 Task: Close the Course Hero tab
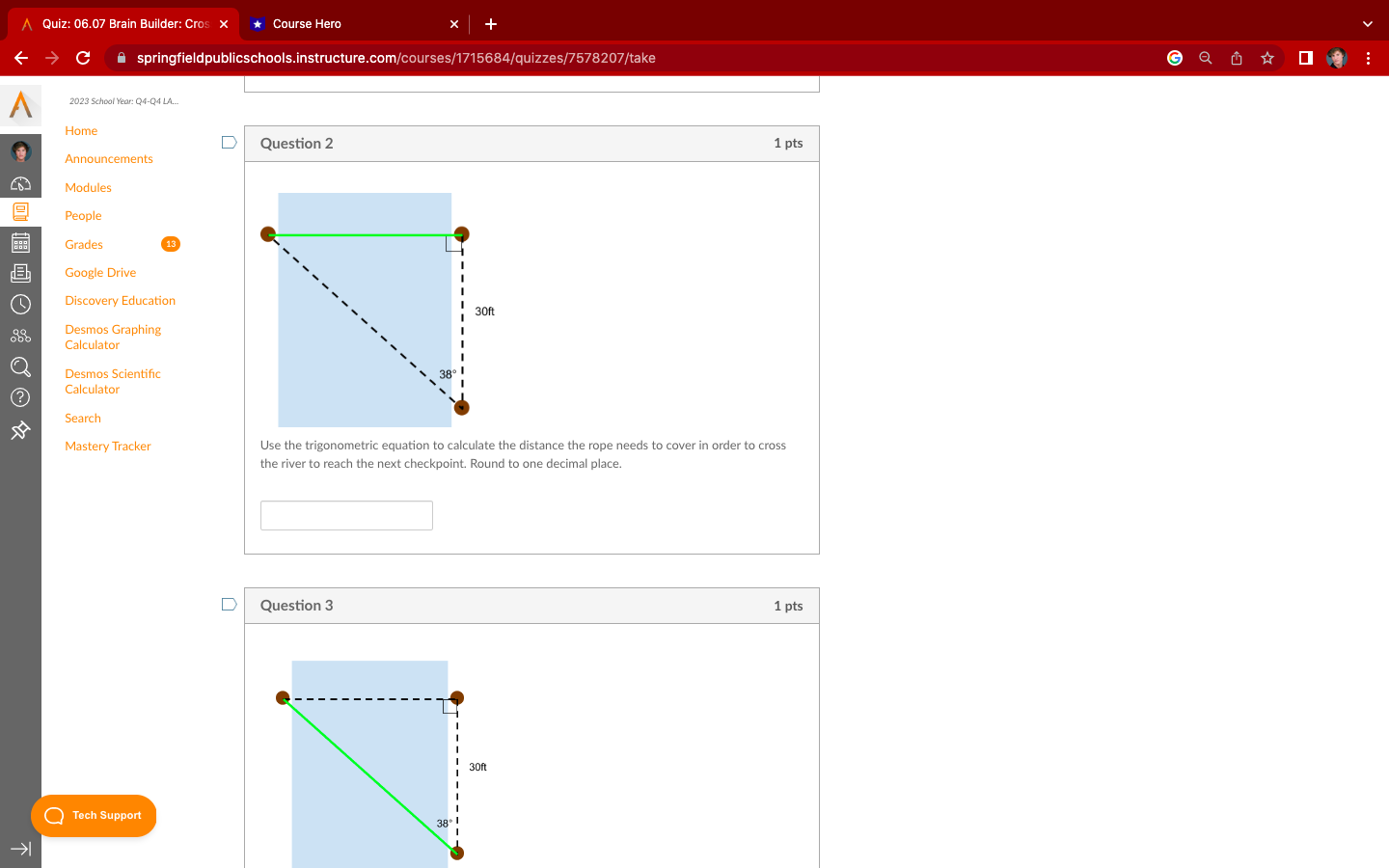click(454, 24)
